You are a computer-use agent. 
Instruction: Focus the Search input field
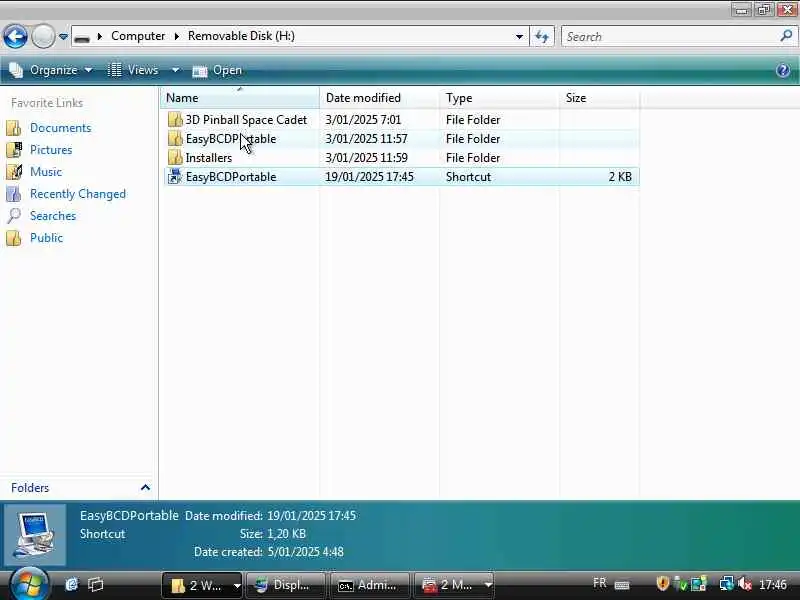pos(670,36)
